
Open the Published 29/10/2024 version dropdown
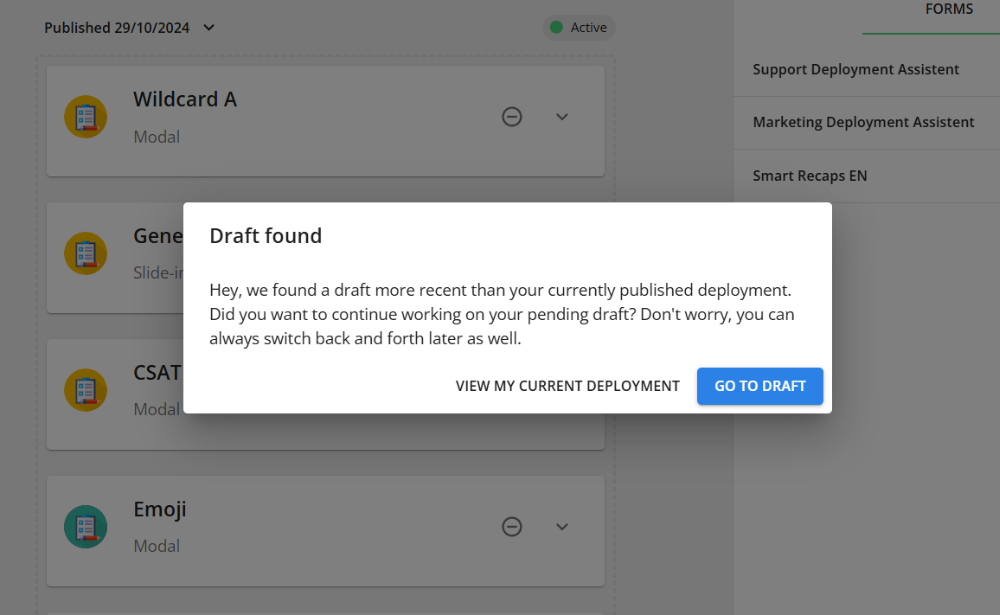coord(129,27)
